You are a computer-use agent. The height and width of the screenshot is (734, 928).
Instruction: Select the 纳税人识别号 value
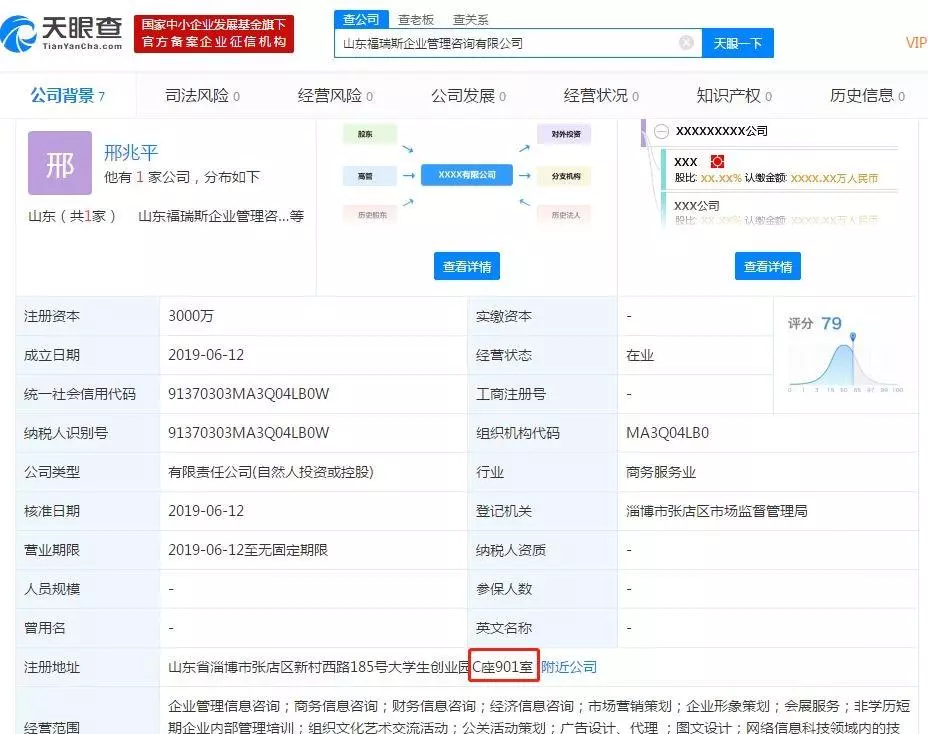pos(249,433)
